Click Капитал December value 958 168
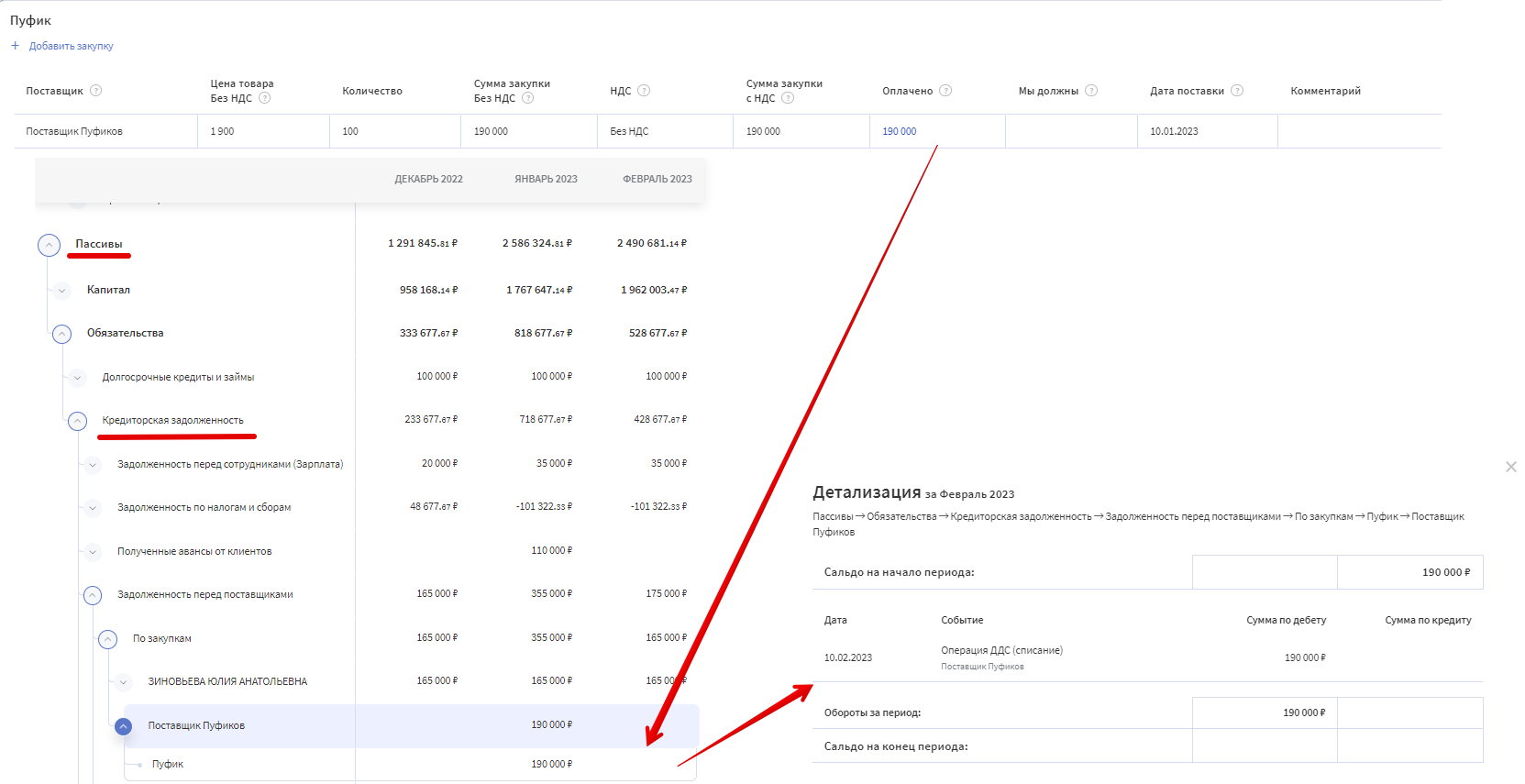 (x=428, y=290)
